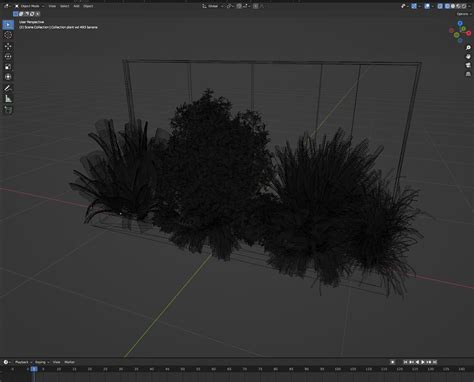The image size is (474, 382).
Task: Open the timeline View menu
Action: click(56, 362)
